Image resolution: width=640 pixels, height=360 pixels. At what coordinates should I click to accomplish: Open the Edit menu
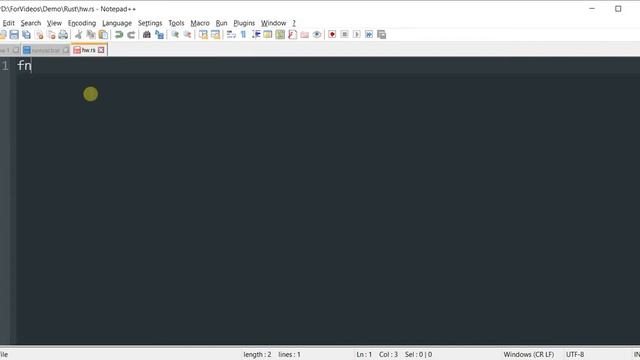(8, 23)
